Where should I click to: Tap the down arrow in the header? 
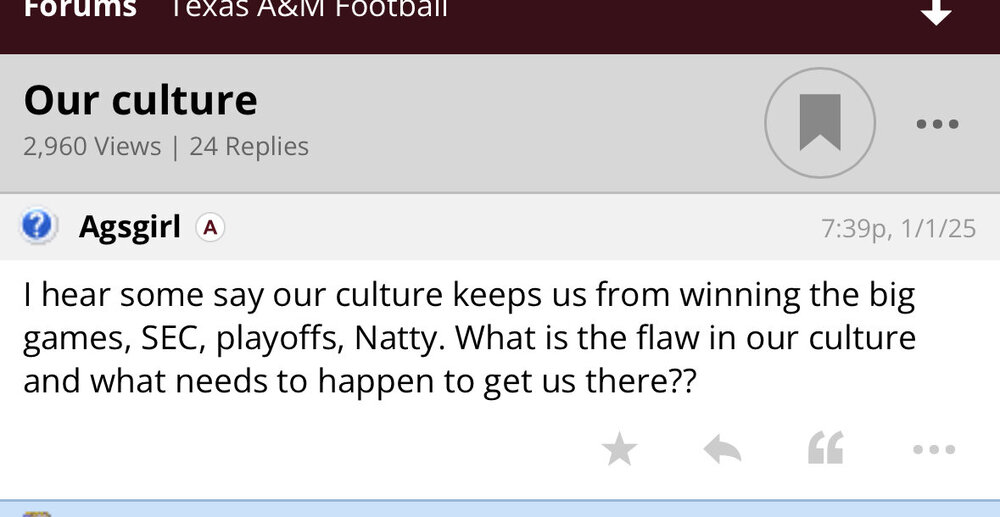click(936, 12)
